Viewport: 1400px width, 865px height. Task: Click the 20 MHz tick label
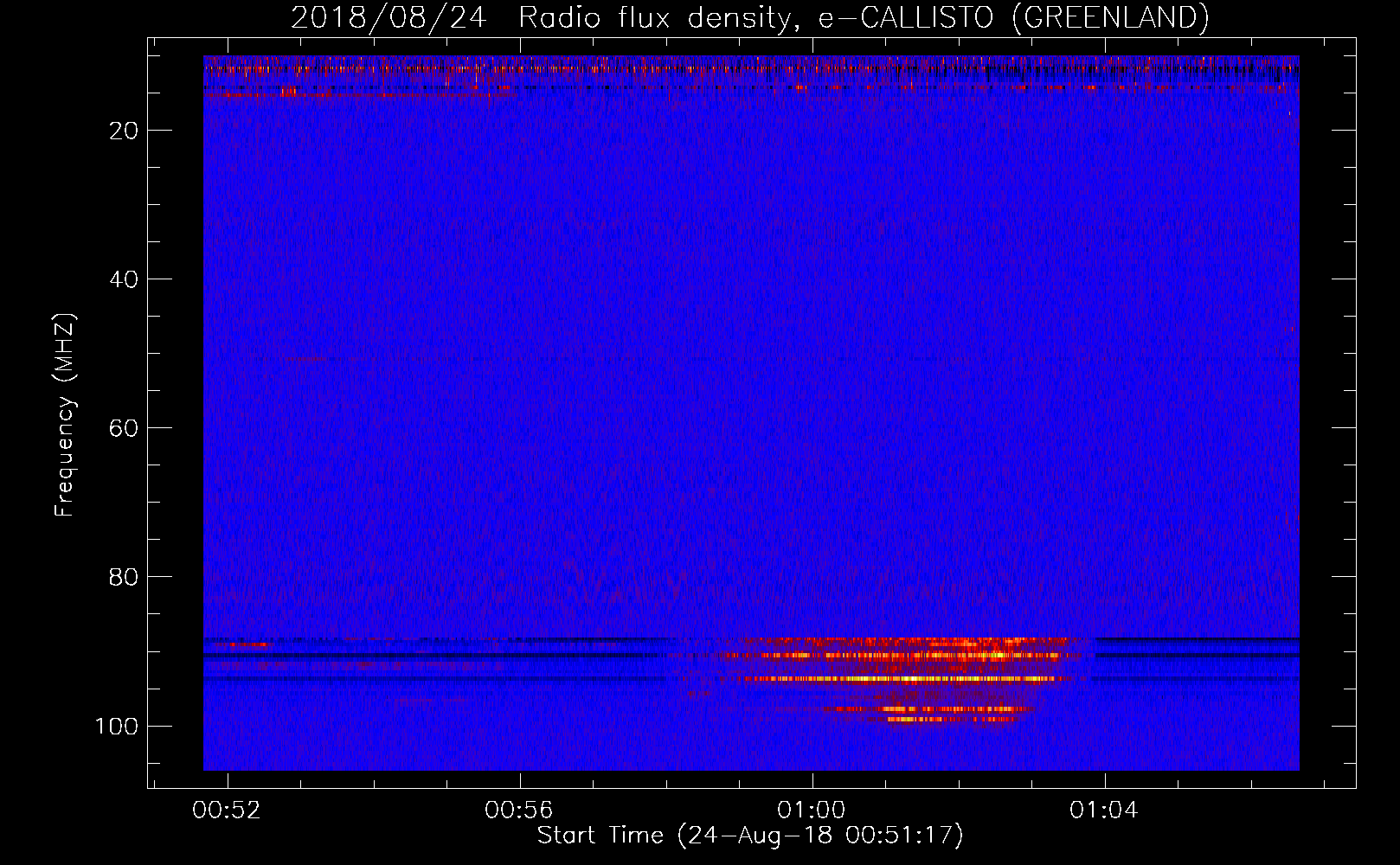[x=125, y=131]
